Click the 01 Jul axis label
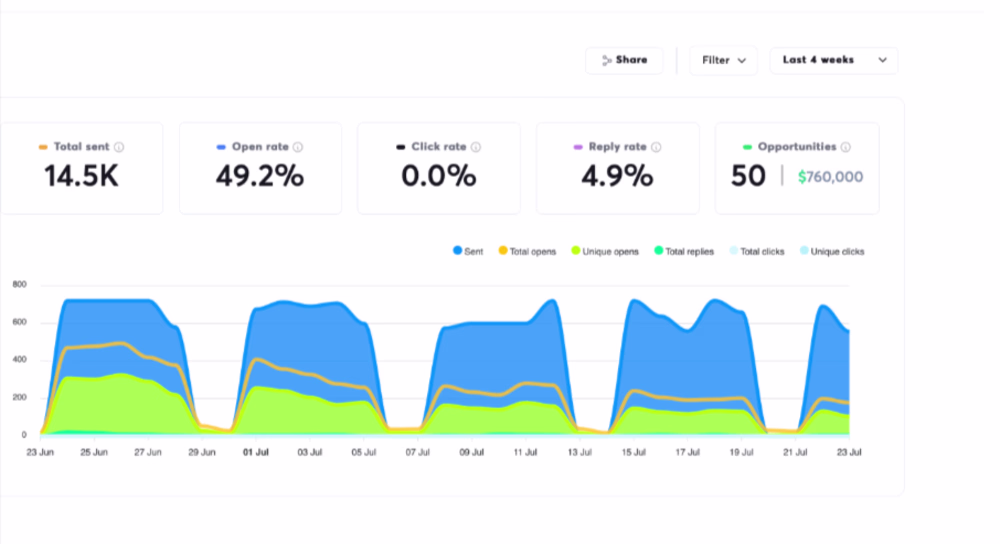Image resolution: width=1000 pixels, height=544 pixels. tap(256, 452)
